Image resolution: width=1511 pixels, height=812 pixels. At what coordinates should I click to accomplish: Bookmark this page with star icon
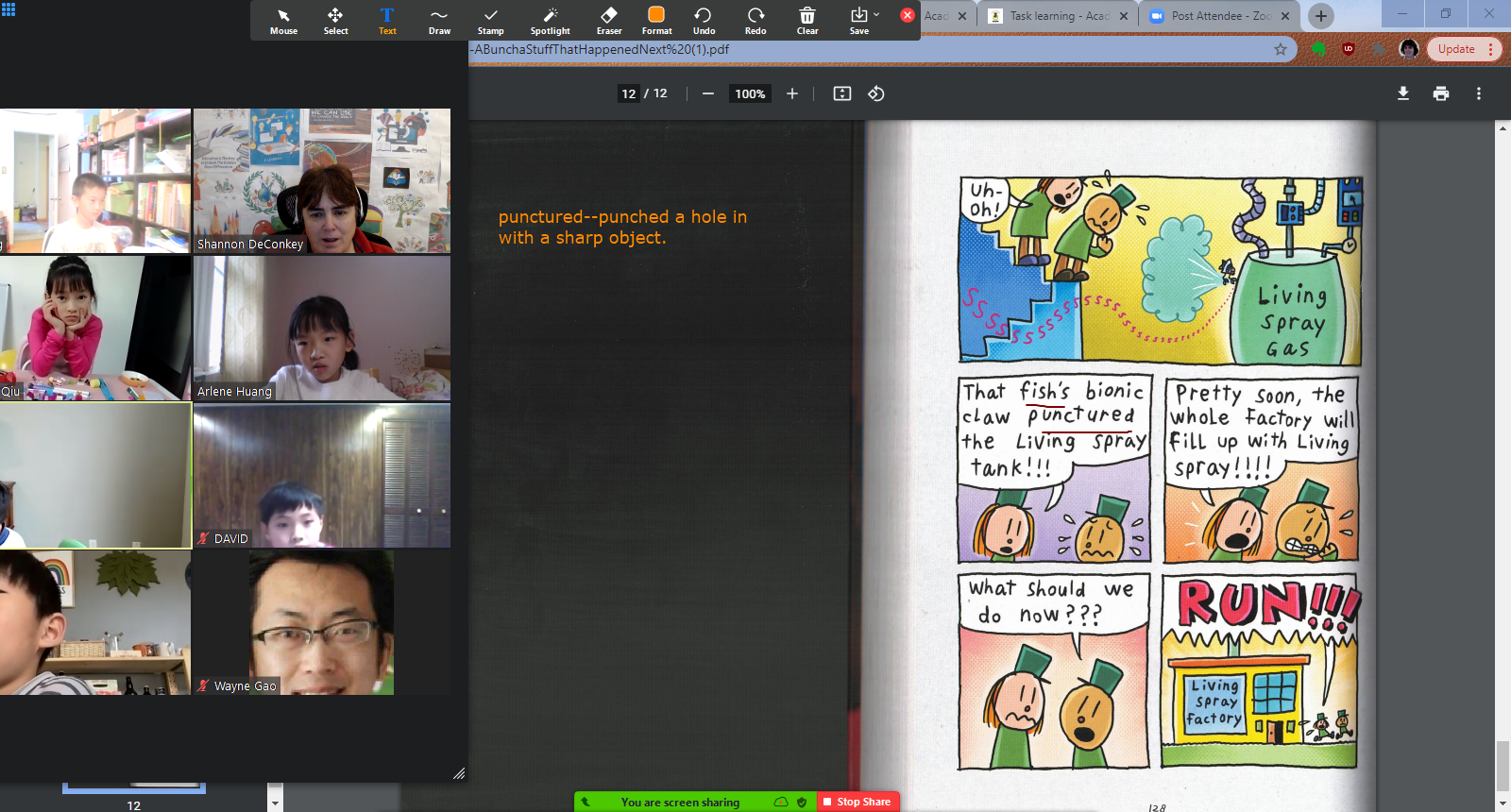1281,49
